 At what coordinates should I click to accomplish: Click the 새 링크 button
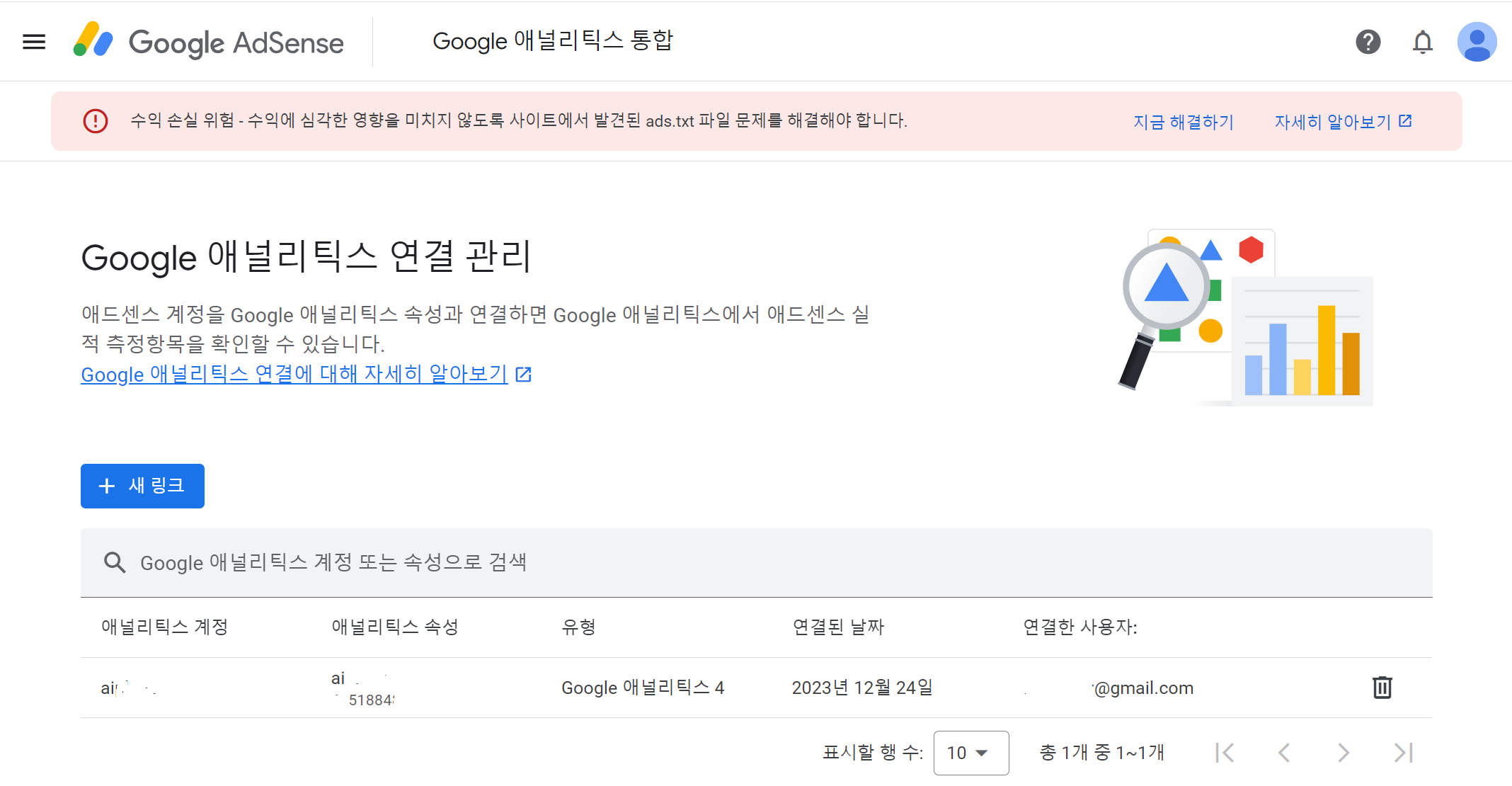point(142,486)
